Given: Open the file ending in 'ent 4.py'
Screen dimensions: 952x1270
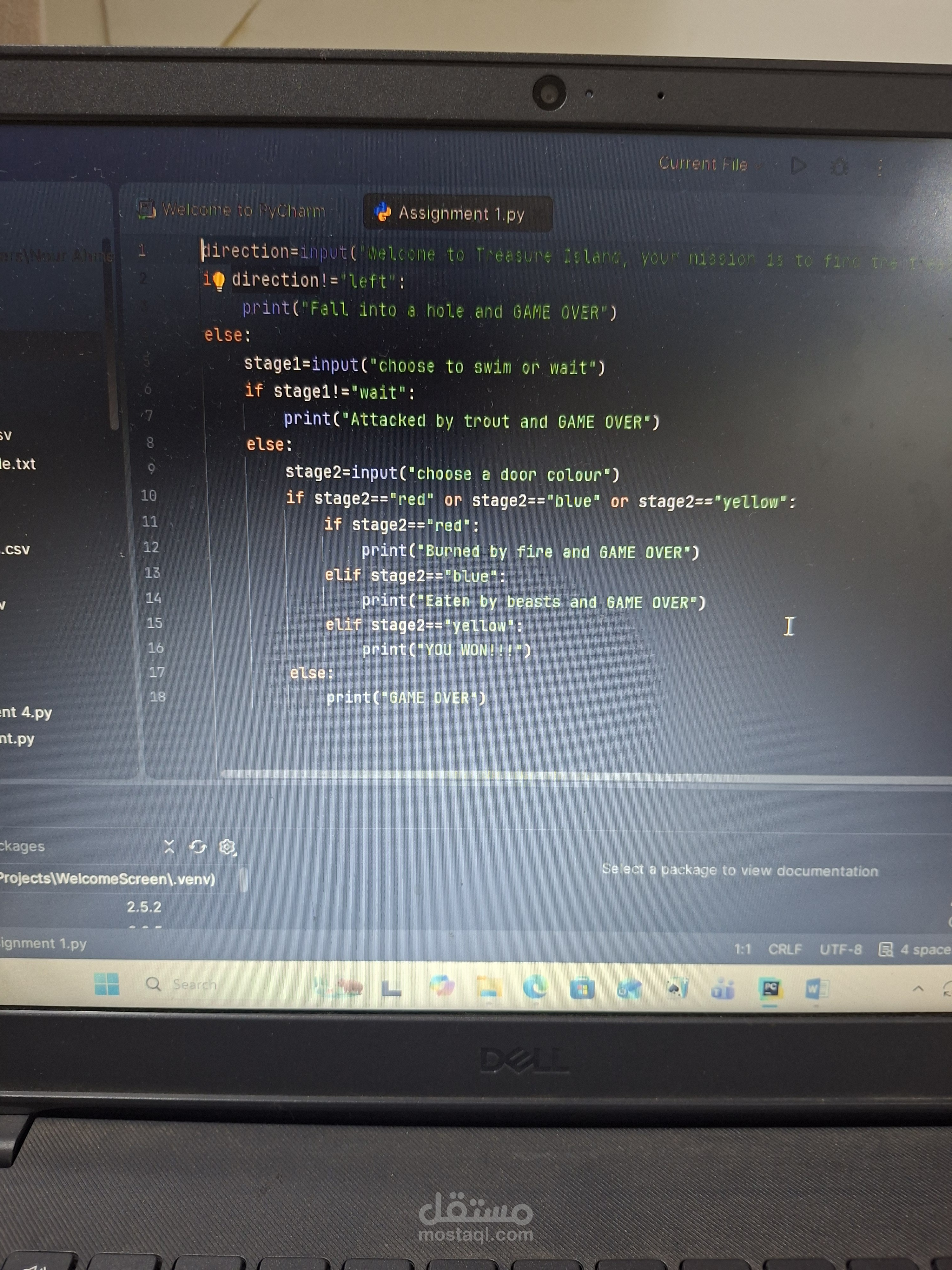Looking at the screenshot, I should click(x=26, y=712).
